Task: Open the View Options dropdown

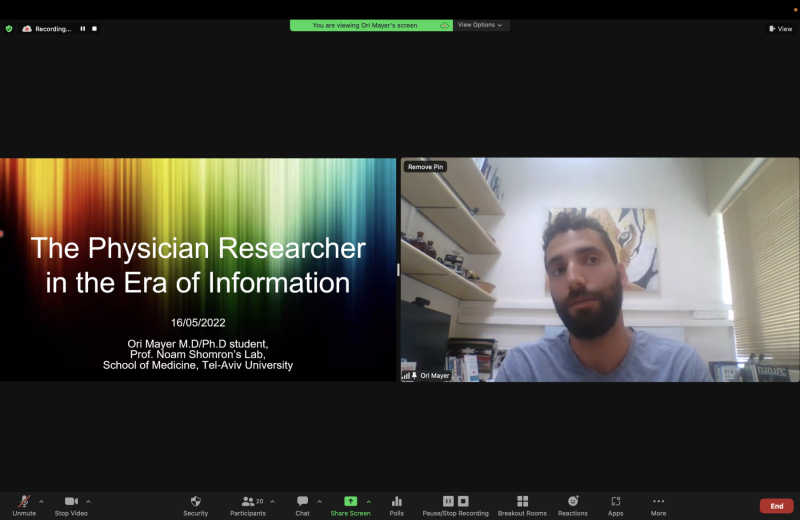Action: coord(480,24)
